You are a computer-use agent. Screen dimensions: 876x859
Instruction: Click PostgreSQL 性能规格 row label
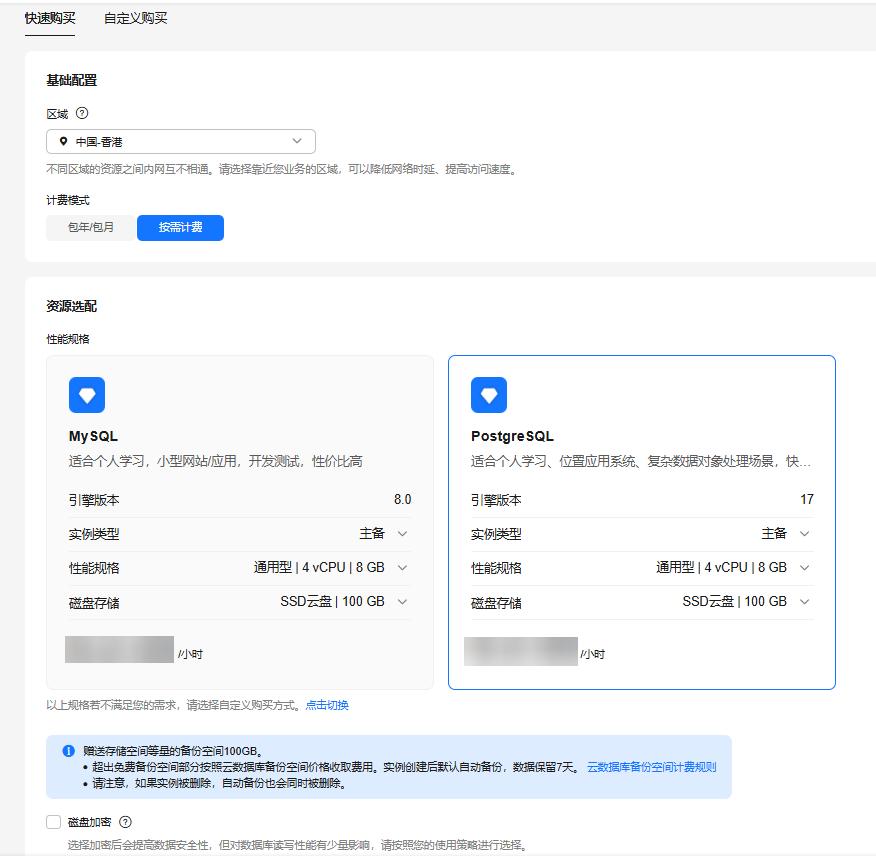[x=496, y=569]
